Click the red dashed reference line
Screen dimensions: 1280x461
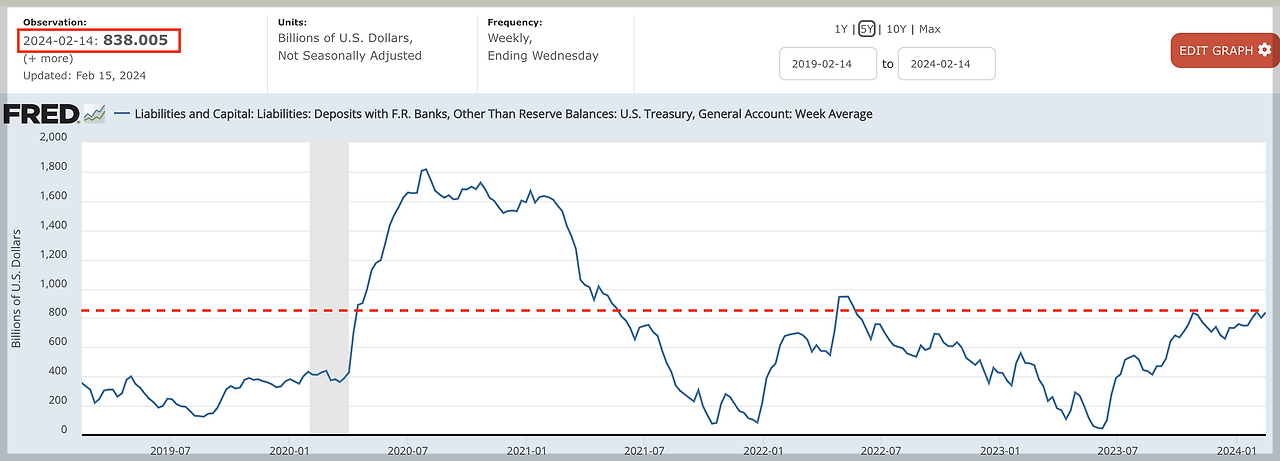[x=675, y=311]
